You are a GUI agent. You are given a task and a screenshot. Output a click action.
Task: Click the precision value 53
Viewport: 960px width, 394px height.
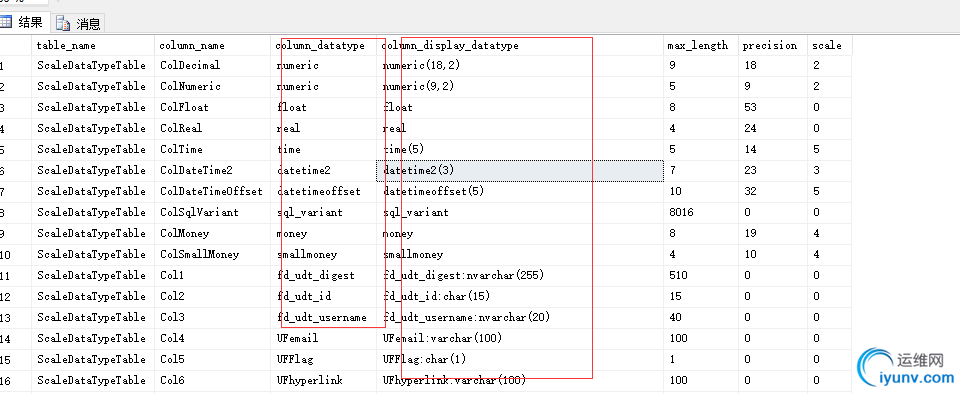coord(773,107)
